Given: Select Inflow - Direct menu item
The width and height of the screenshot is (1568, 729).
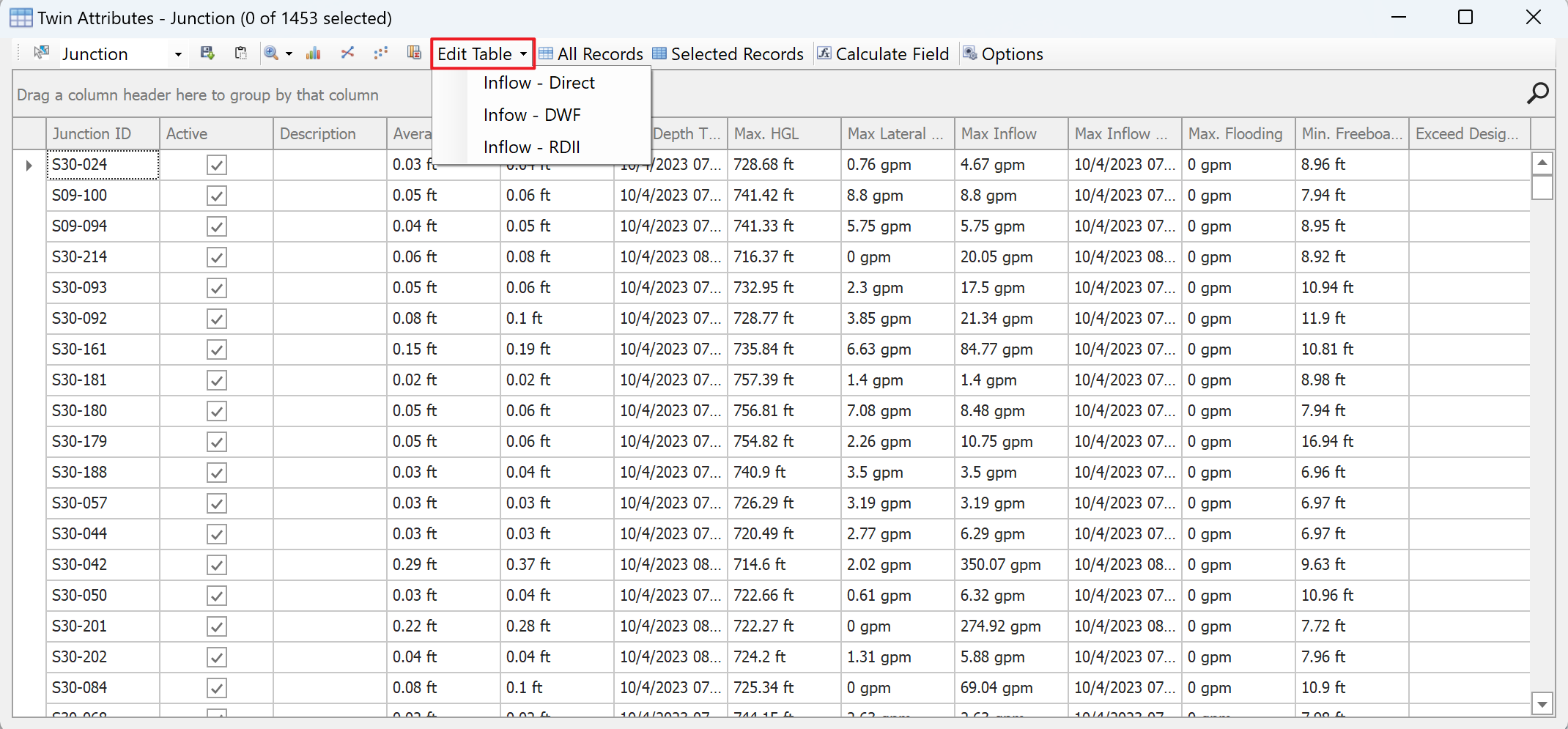Looking at the screenshot, I should tap(539, 83).
